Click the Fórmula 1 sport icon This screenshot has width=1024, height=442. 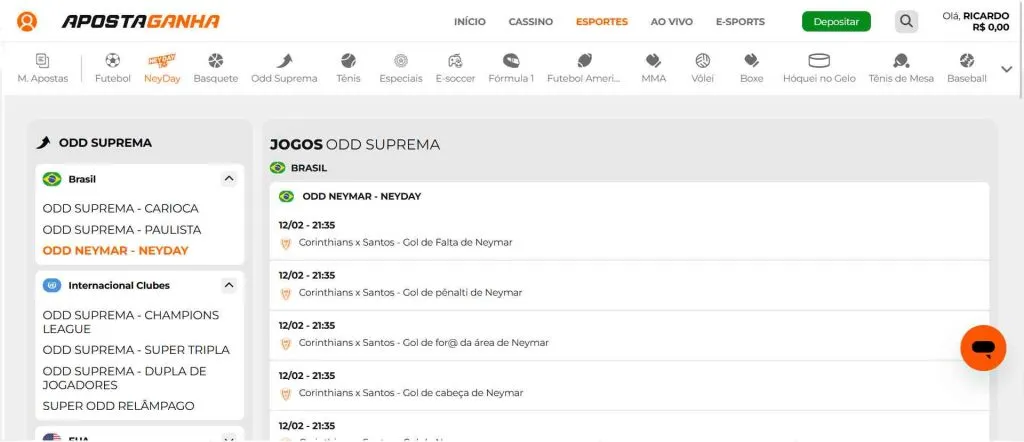511,61
